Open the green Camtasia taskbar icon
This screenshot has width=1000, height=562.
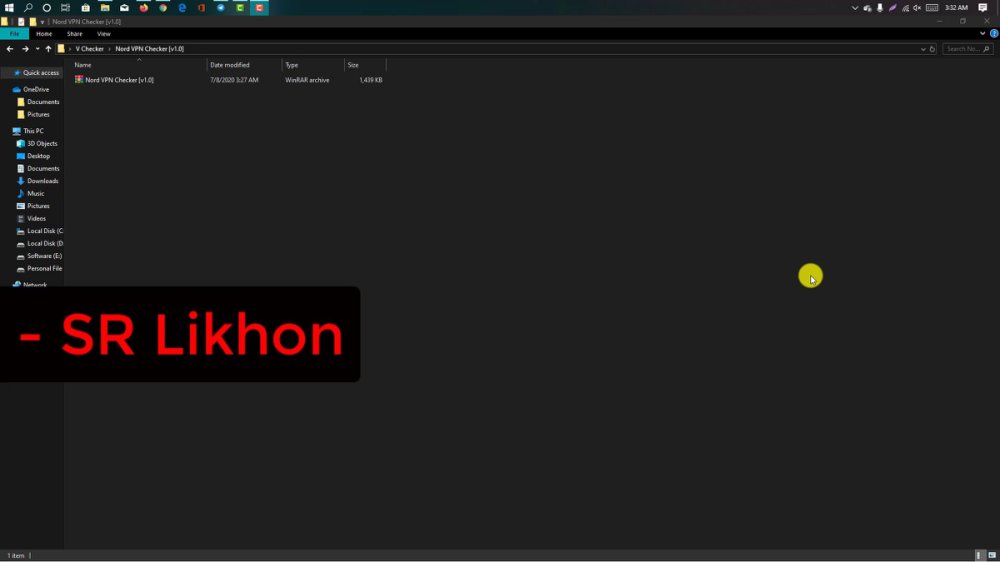(x=240, y=8)
